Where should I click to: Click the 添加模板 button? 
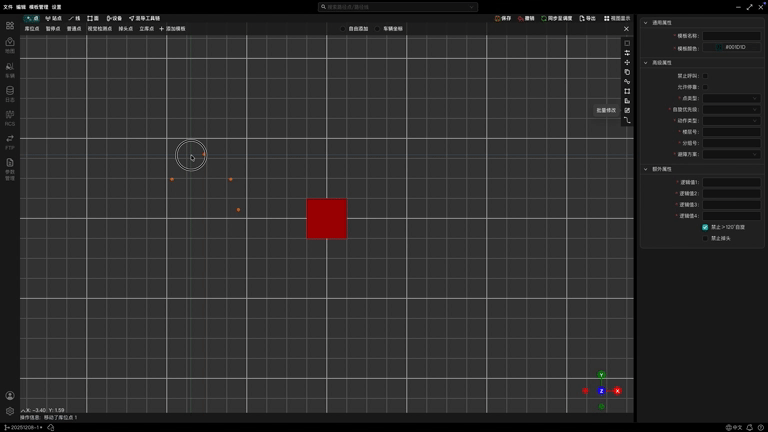click(172, 29)
